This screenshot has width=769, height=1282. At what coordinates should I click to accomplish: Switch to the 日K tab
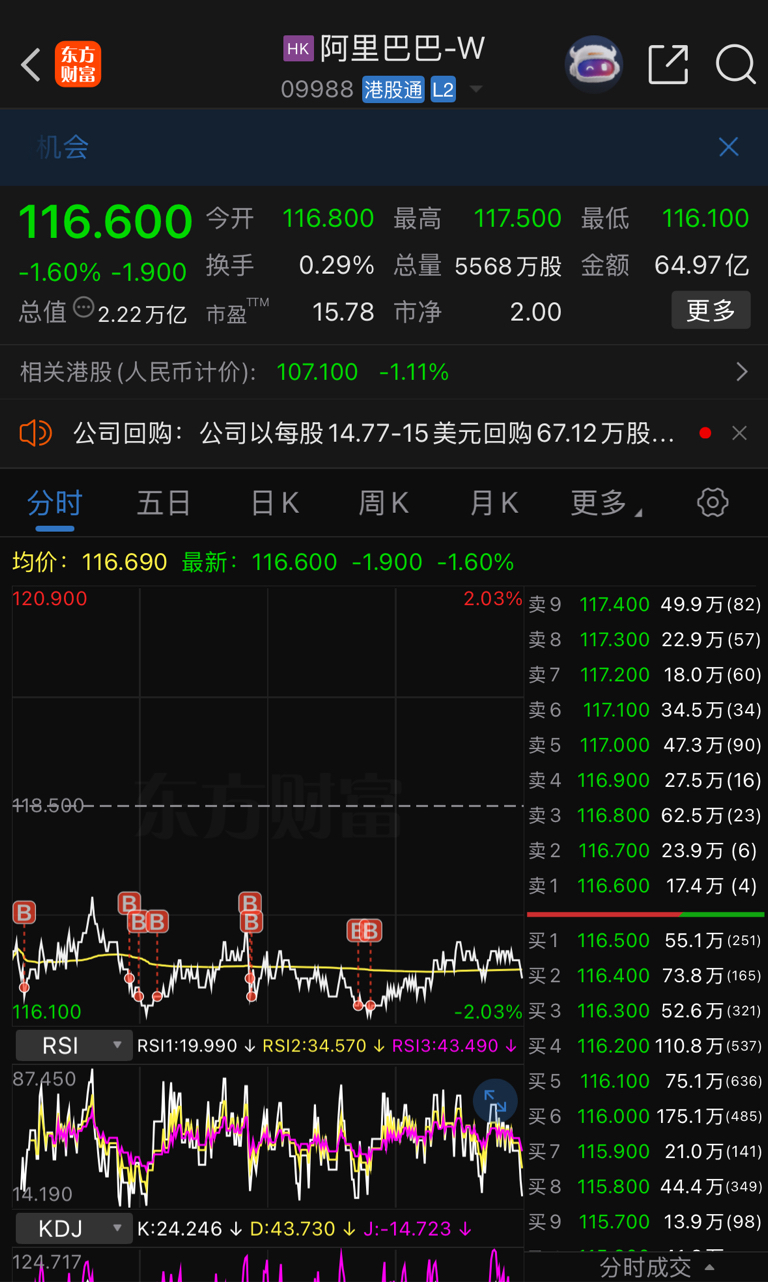pos(275,503)
